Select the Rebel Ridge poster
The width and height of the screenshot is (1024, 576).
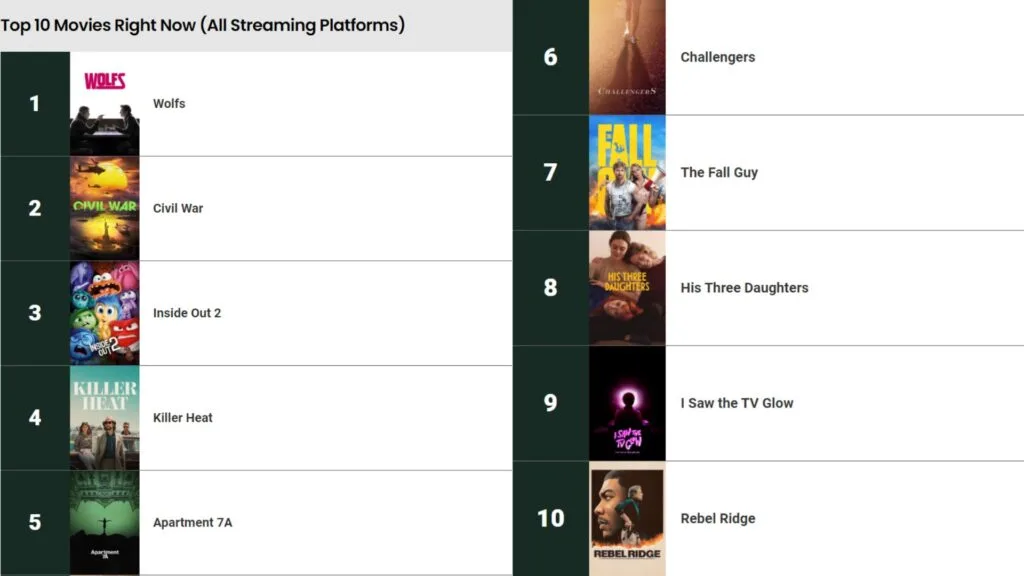(627, 518)
